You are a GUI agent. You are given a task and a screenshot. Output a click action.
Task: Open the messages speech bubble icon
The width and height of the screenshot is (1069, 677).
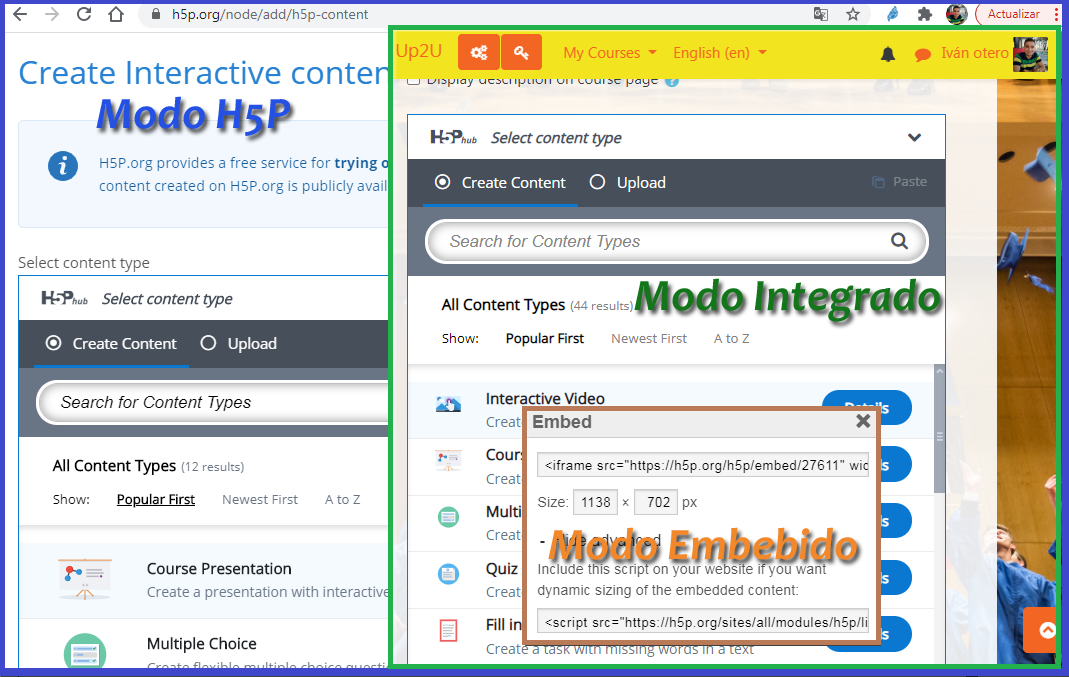click(922, 54)
